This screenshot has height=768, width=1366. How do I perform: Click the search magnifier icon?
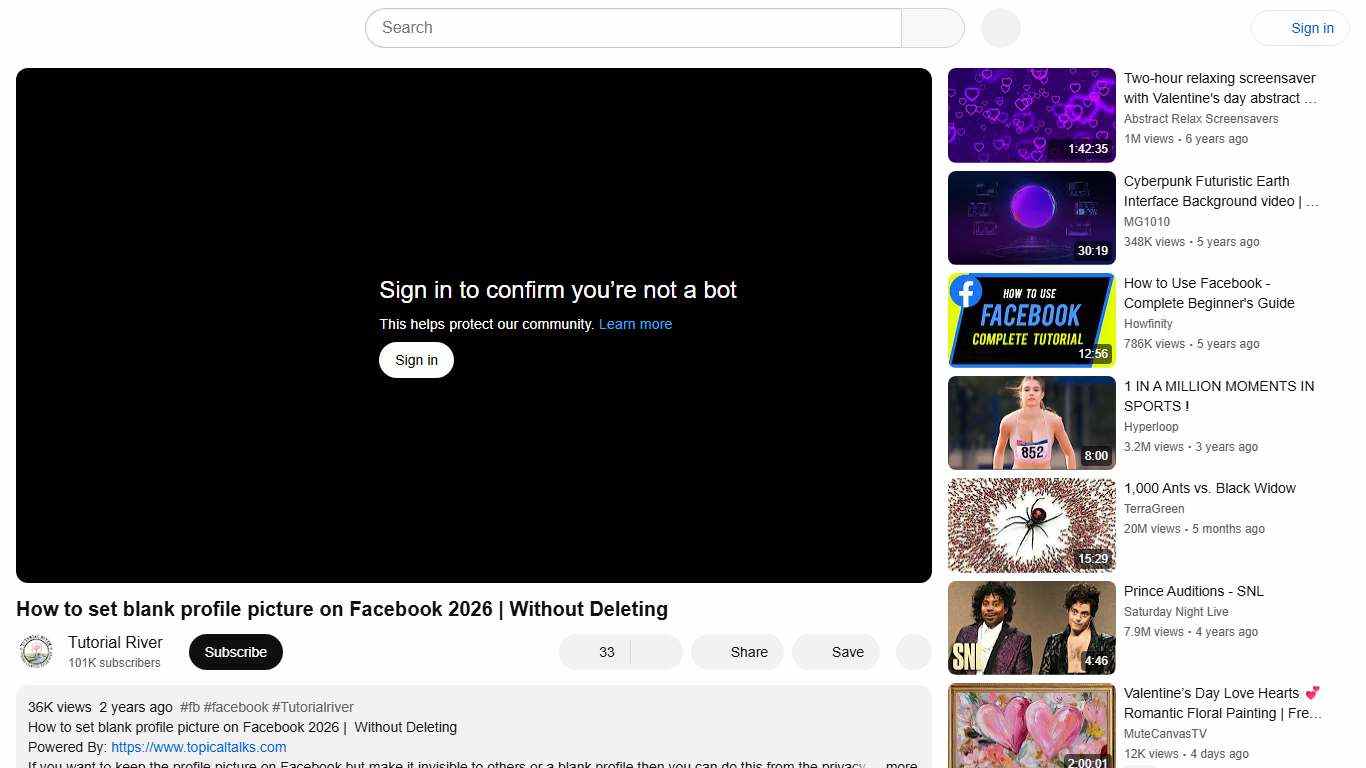click(x=931, y=27)
